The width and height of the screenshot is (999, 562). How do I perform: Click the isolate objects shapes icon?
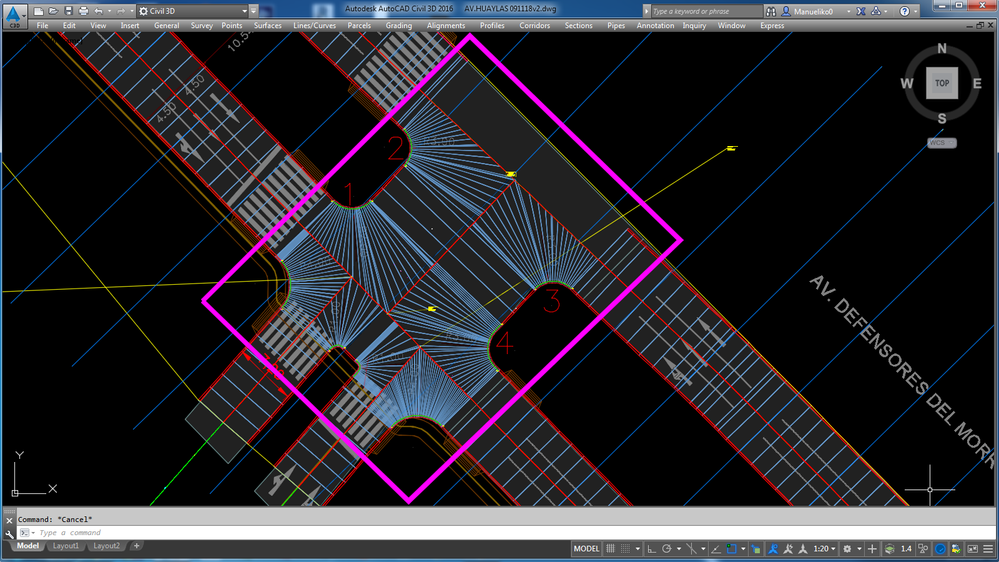point(923,549)
